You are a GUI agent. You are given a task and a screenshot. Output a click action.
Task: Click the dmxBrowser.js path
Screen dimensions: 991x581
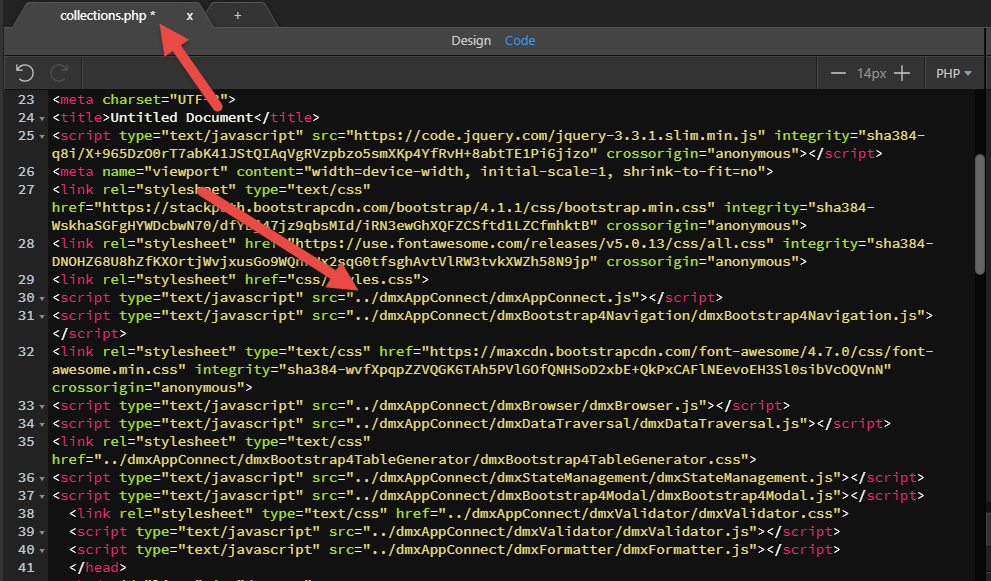click(x=526, y=405)
